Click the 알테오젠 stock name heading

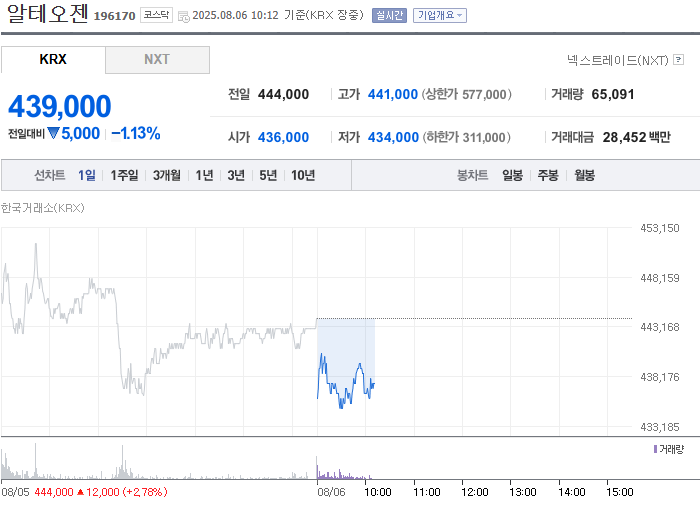tap(48, 13)
